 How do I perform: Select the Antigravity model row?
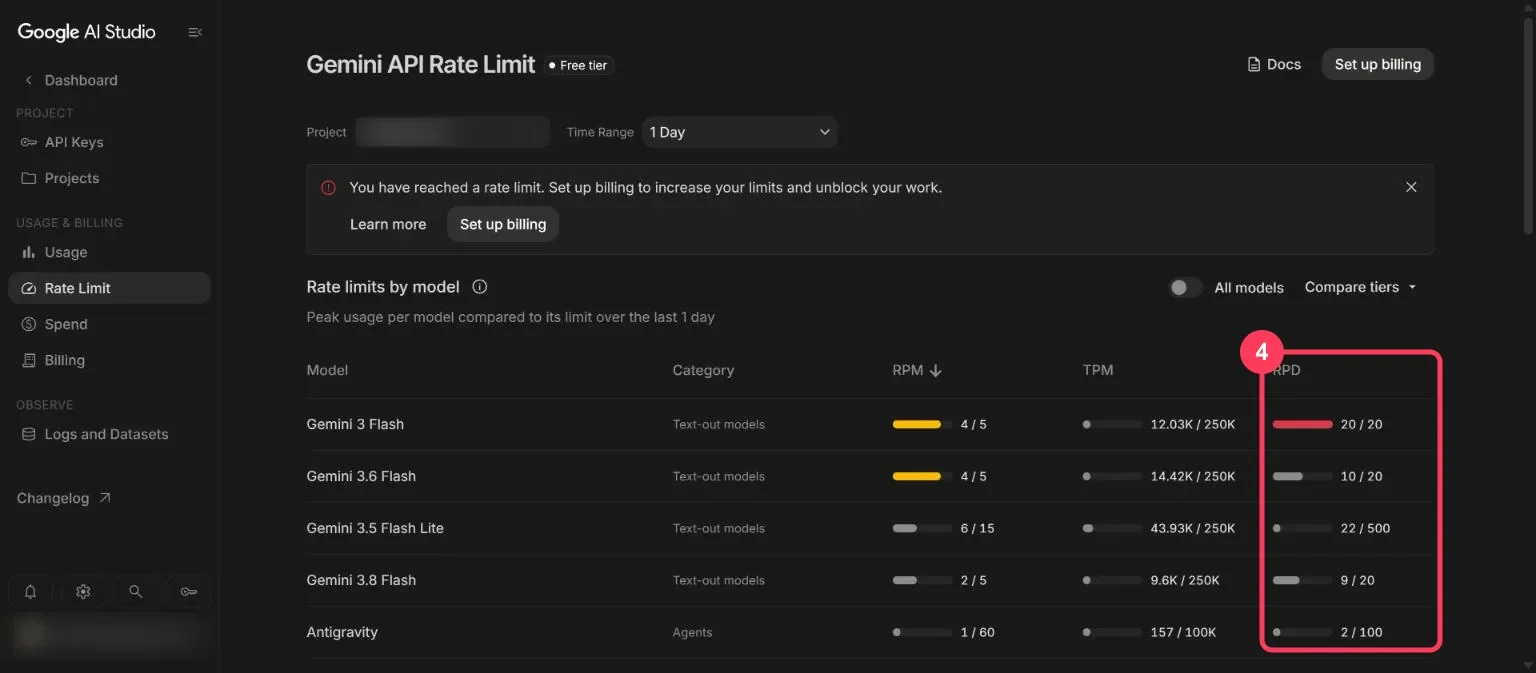point(870,632)
